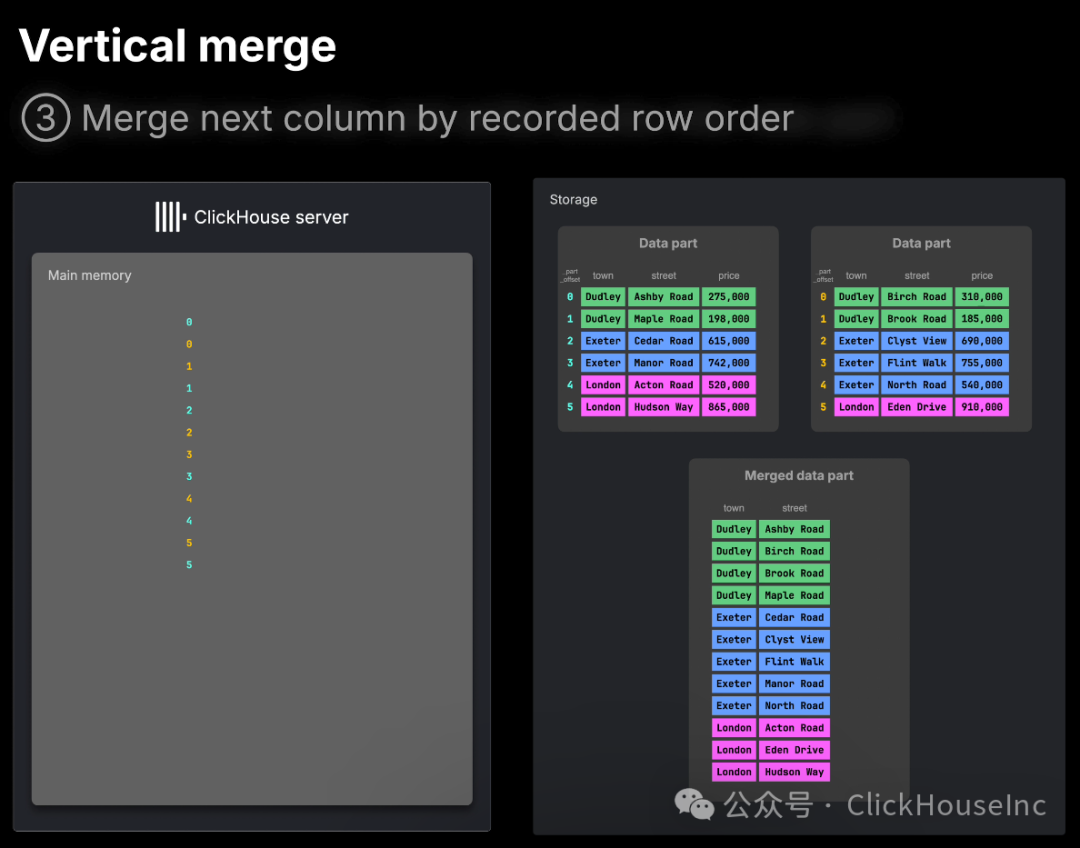Select the London cell in the 910,000 row
1080x848 pixels.
pyautogui.click(x=856, y=407)
